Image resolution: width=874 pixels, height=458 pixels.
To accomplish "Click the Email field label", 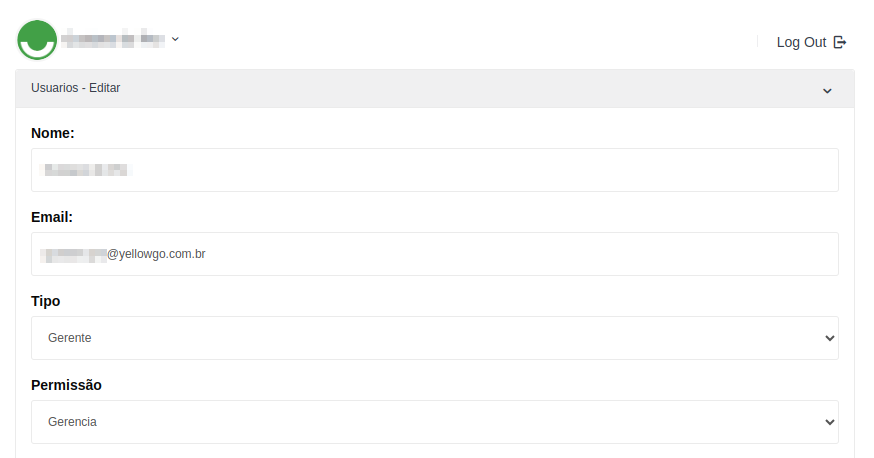I will (x=52, y=217).
